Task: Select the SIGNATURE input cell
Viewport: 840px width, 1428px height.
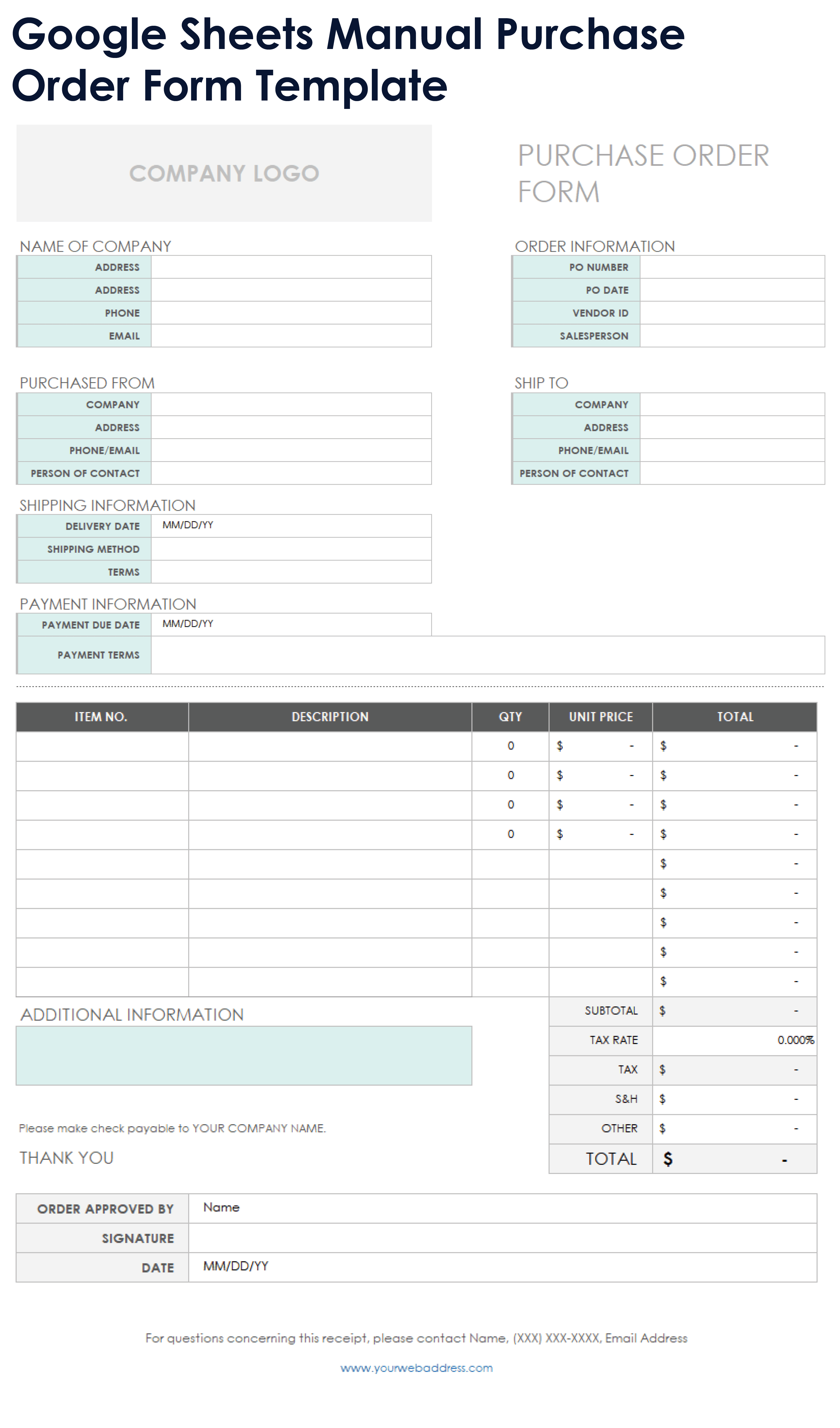Action: 503,1238
